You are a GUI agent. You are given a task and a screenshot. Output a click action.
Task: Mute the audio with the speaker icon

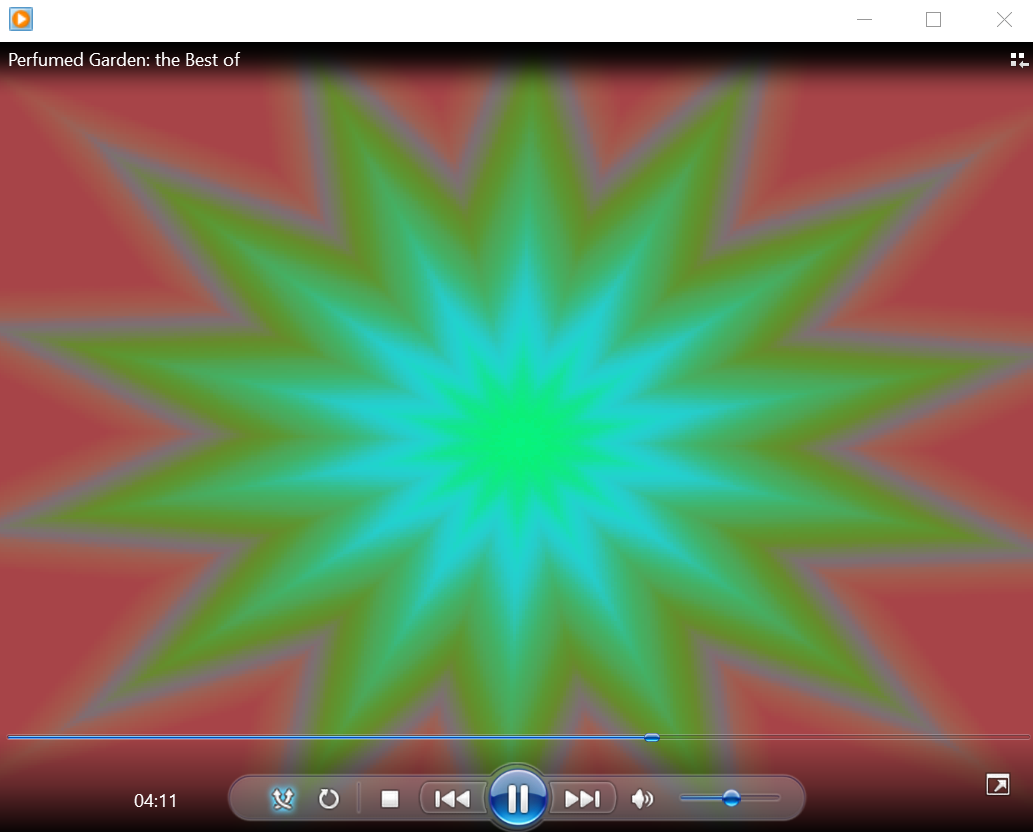coord(642,799)
